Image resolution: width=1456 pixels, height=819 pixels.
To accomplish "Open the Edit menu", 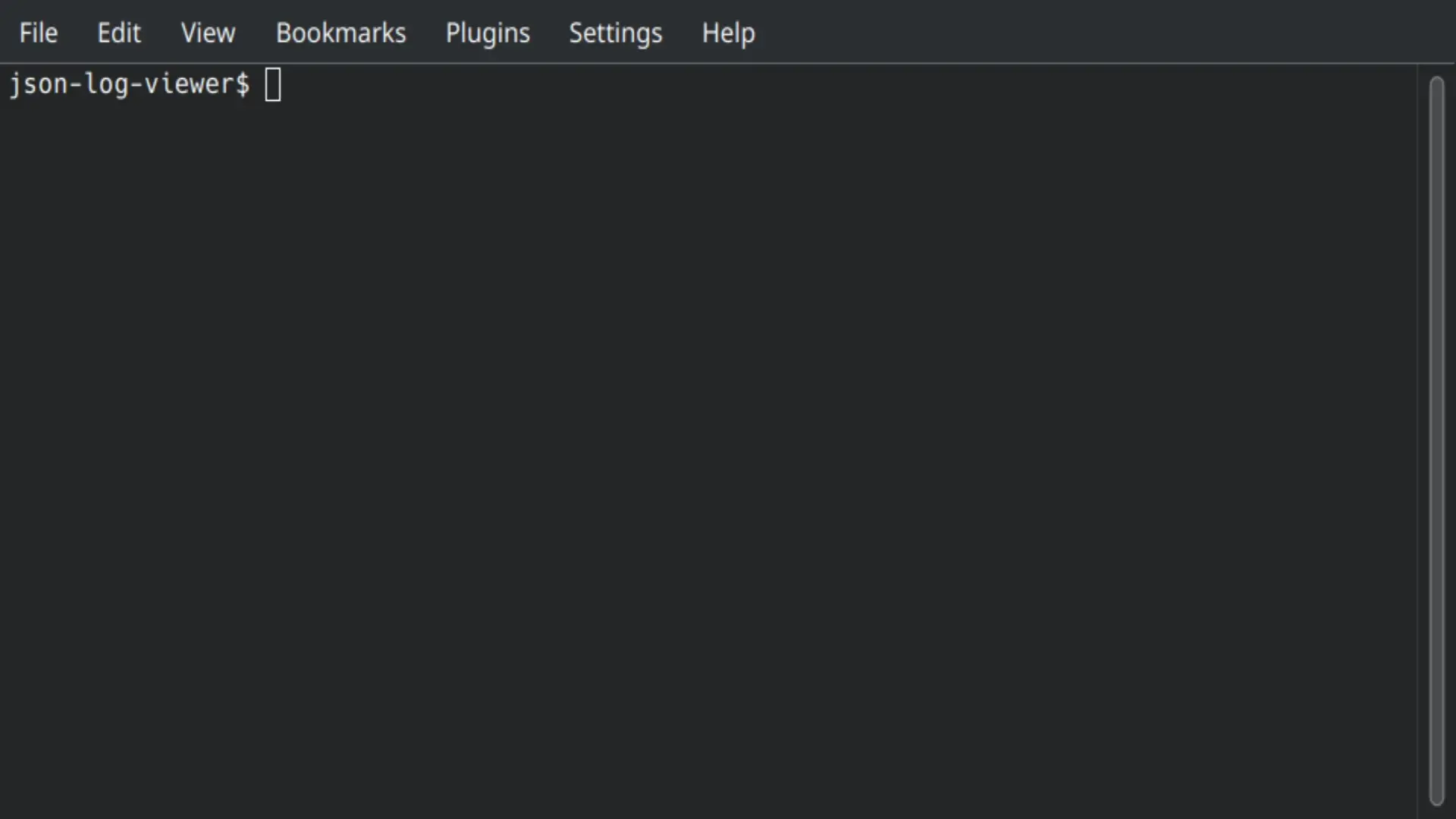I will tap(119, 33).
